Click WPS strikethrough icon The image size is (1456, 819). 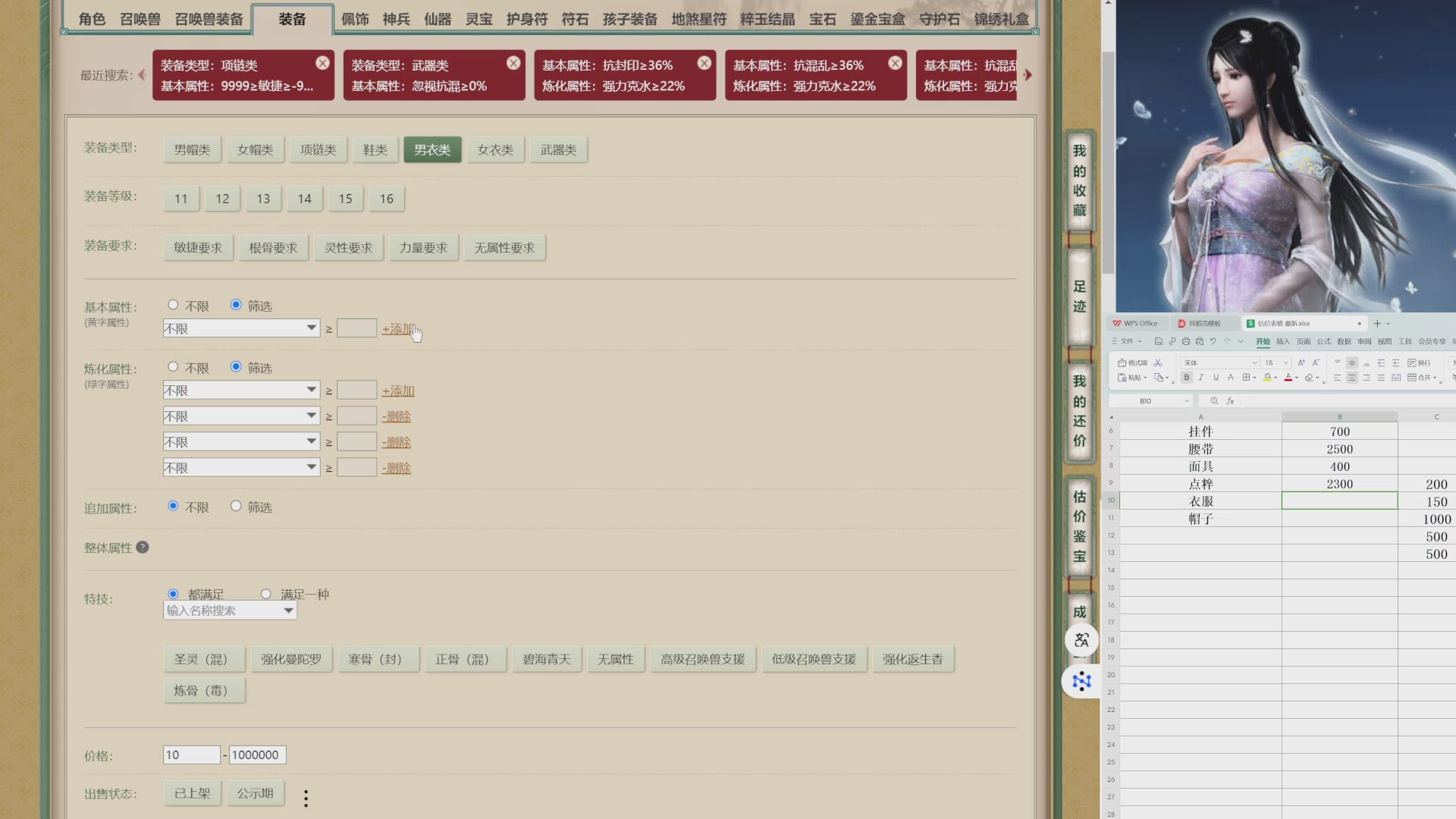(1231, 377)
